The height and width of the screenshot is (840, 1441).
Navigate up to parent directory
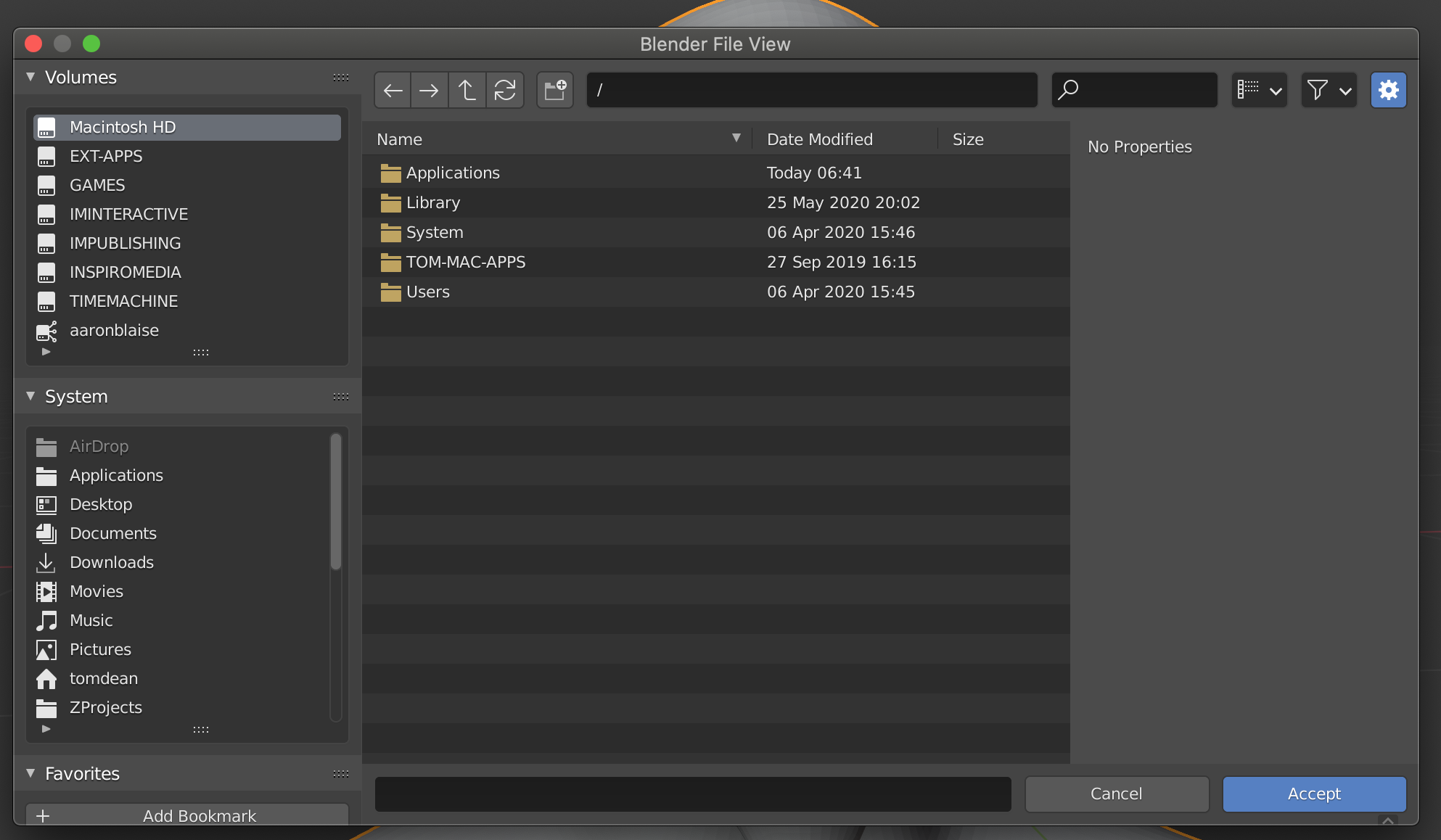click(x=467, y=90)
